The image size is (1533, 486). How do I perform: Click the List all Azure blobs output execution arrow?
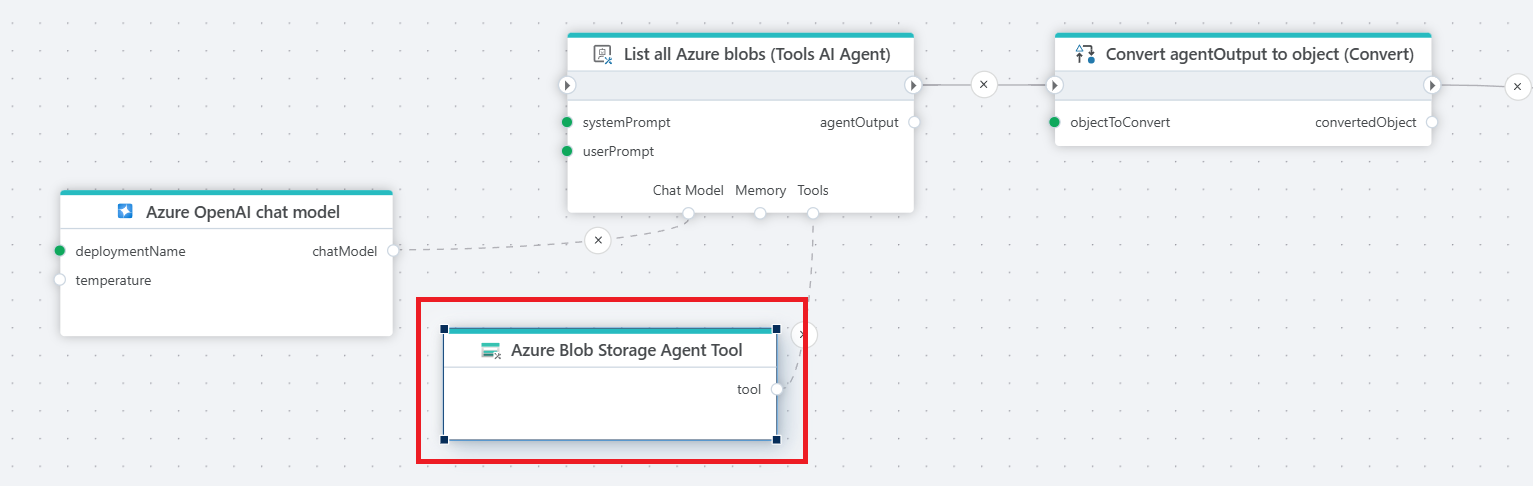[913, 85]
